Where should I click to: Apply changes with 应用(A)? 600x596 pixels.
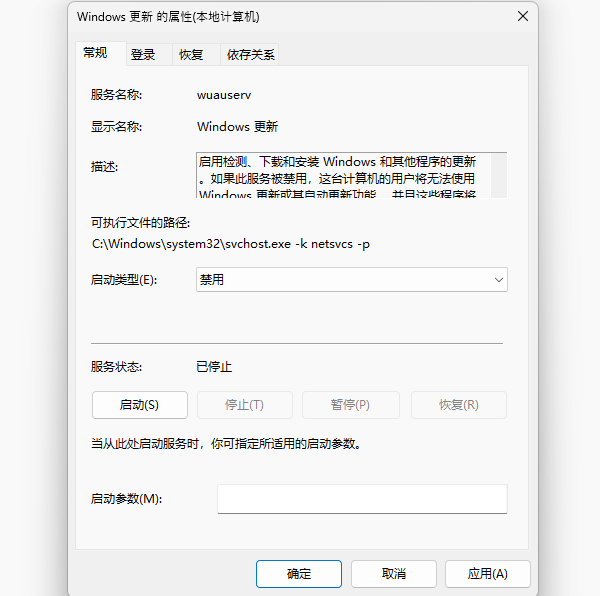pyautogui.click(x=488, y=574)
